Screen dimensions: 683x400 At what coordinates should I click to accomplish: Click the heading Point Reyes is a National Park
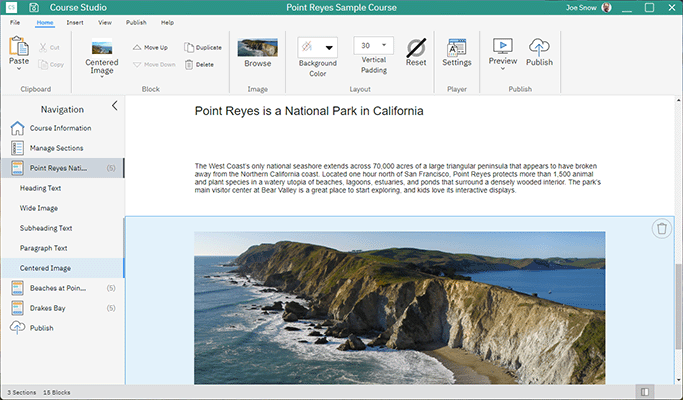[309, 111]
